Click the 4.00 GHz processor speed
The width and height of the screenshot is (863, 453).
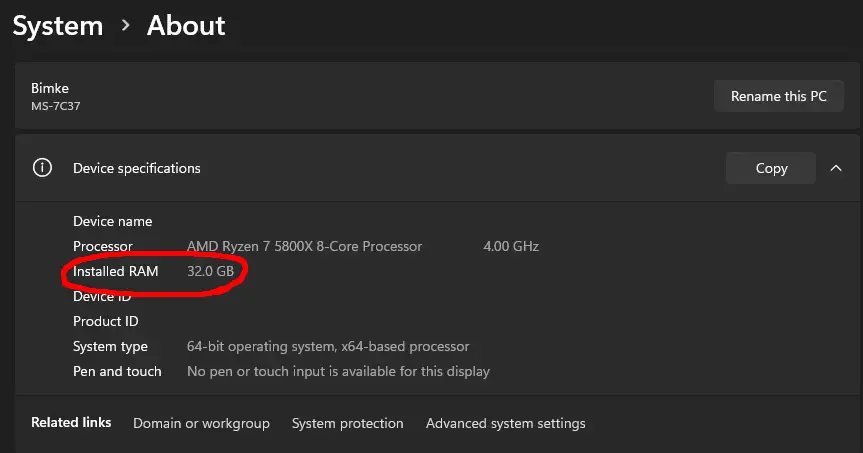[x=511, y=246]
